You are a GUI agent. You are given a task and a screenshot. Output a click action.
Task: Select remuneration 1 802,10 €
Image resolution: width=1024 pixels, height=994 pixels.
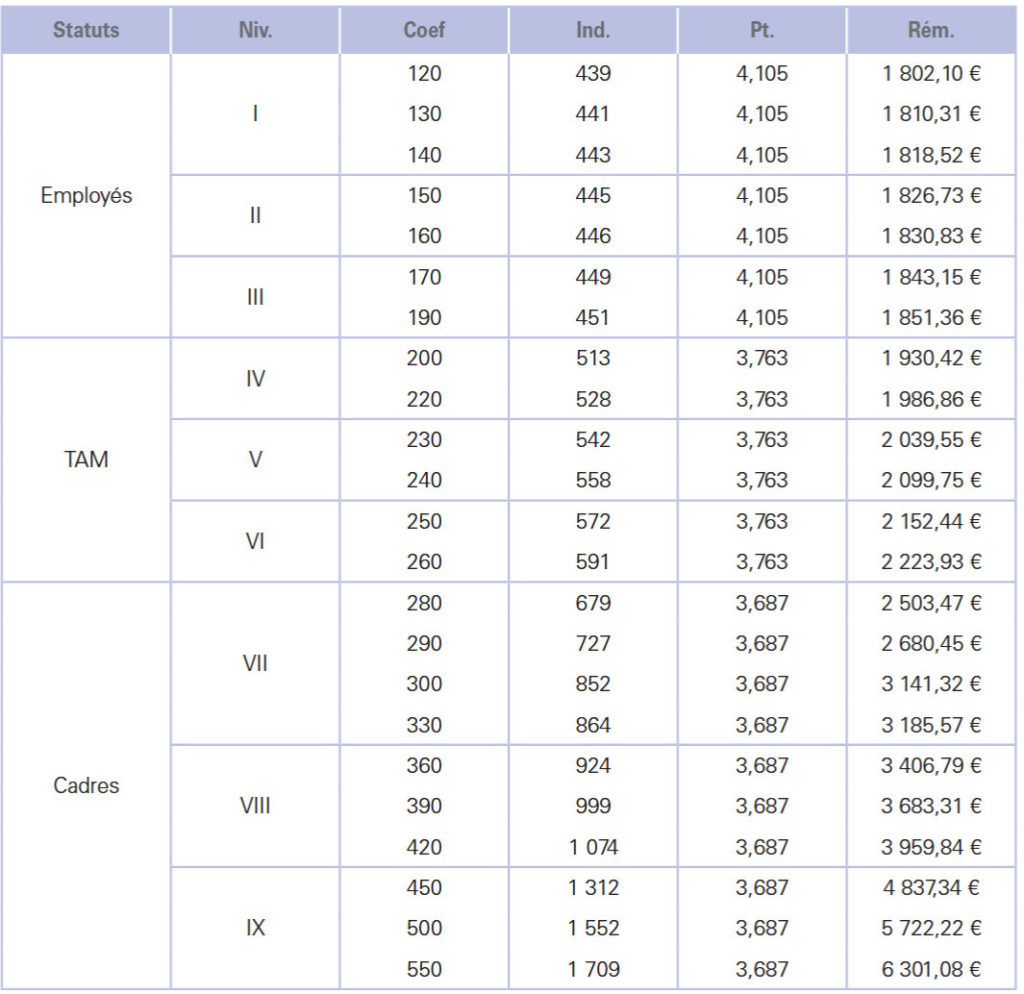pos(931,73)
